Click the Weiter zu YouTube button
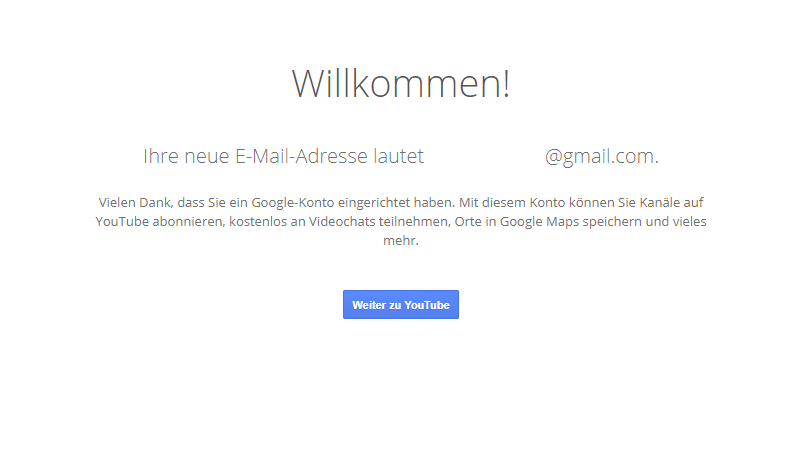 point(400,305)
